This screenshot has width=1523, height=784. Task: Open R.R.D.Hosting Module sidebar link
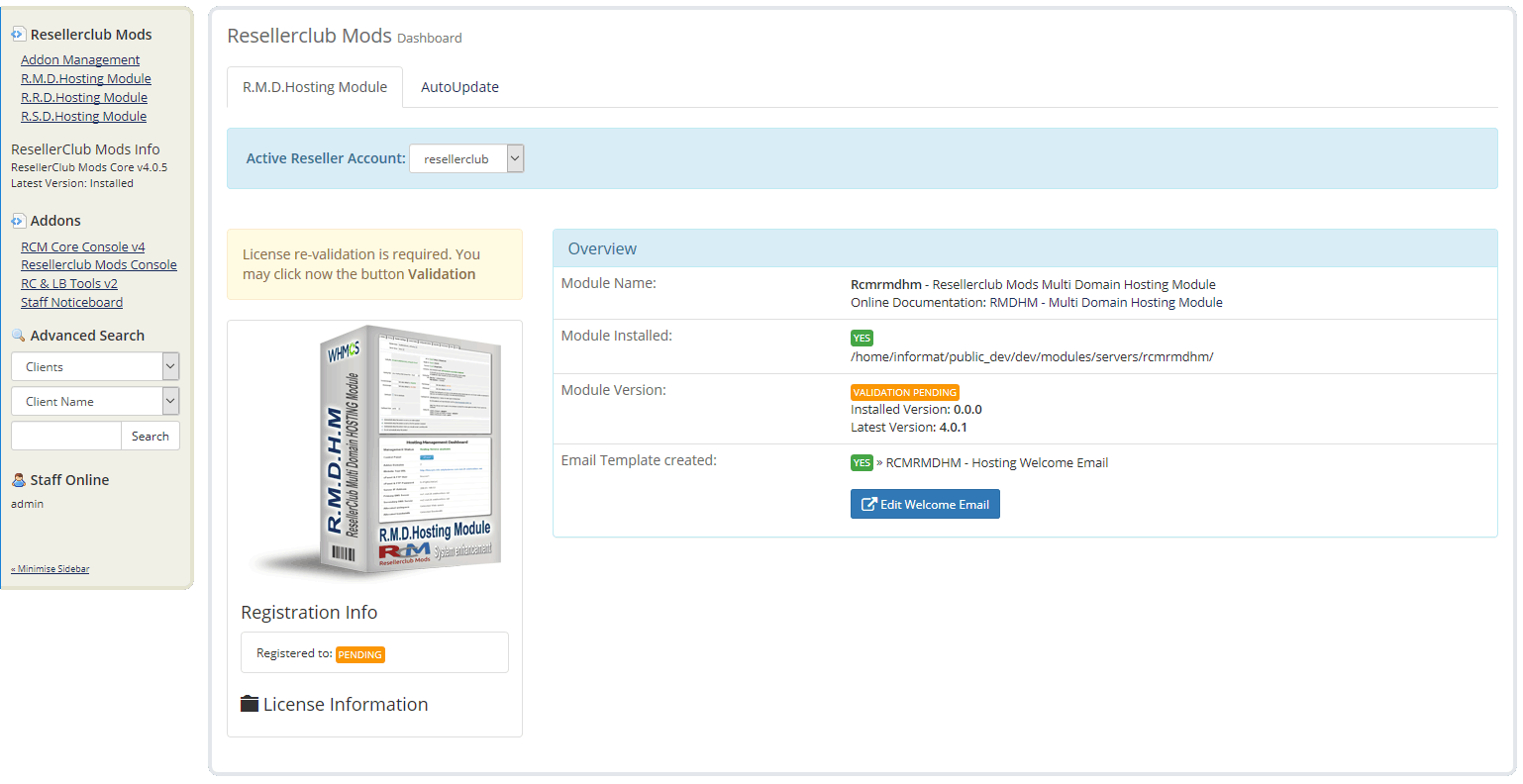[84, 98]
